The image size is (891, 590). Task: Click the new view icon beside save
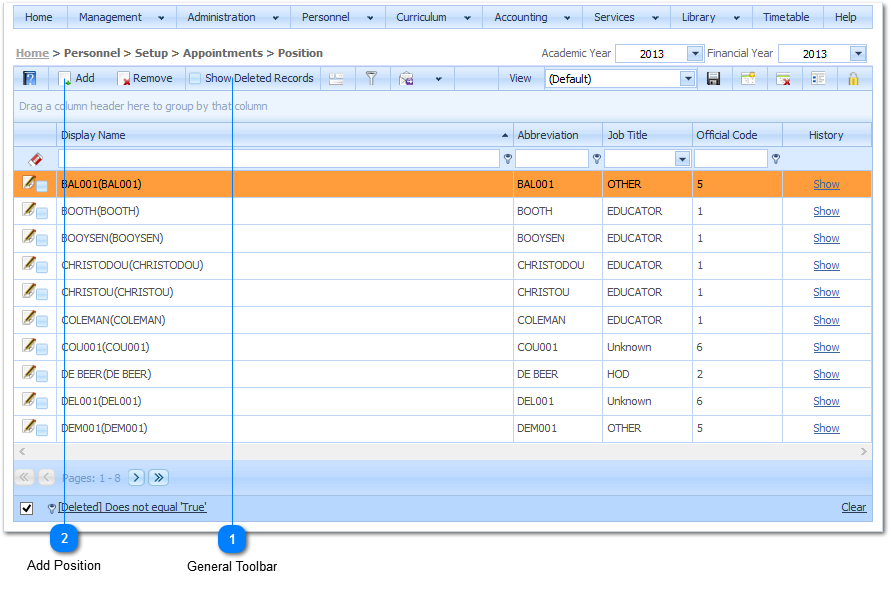point(748,78)
